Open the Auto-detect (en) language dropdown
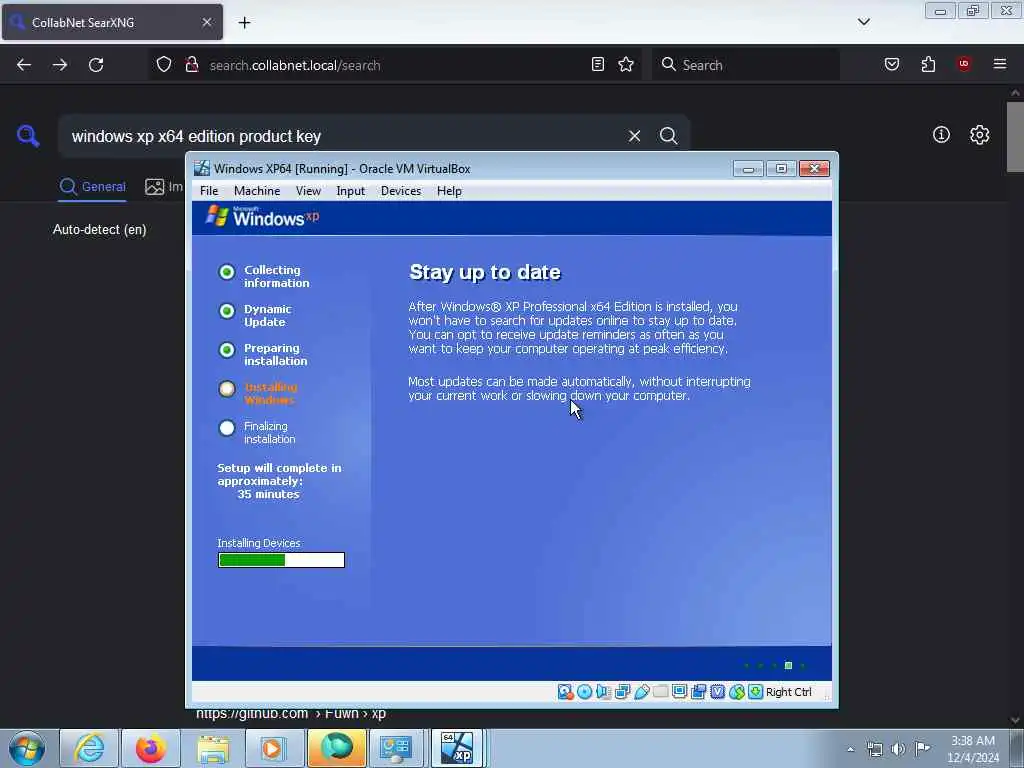This screenshot has height=768, width=1024. [x=99, y=229]
